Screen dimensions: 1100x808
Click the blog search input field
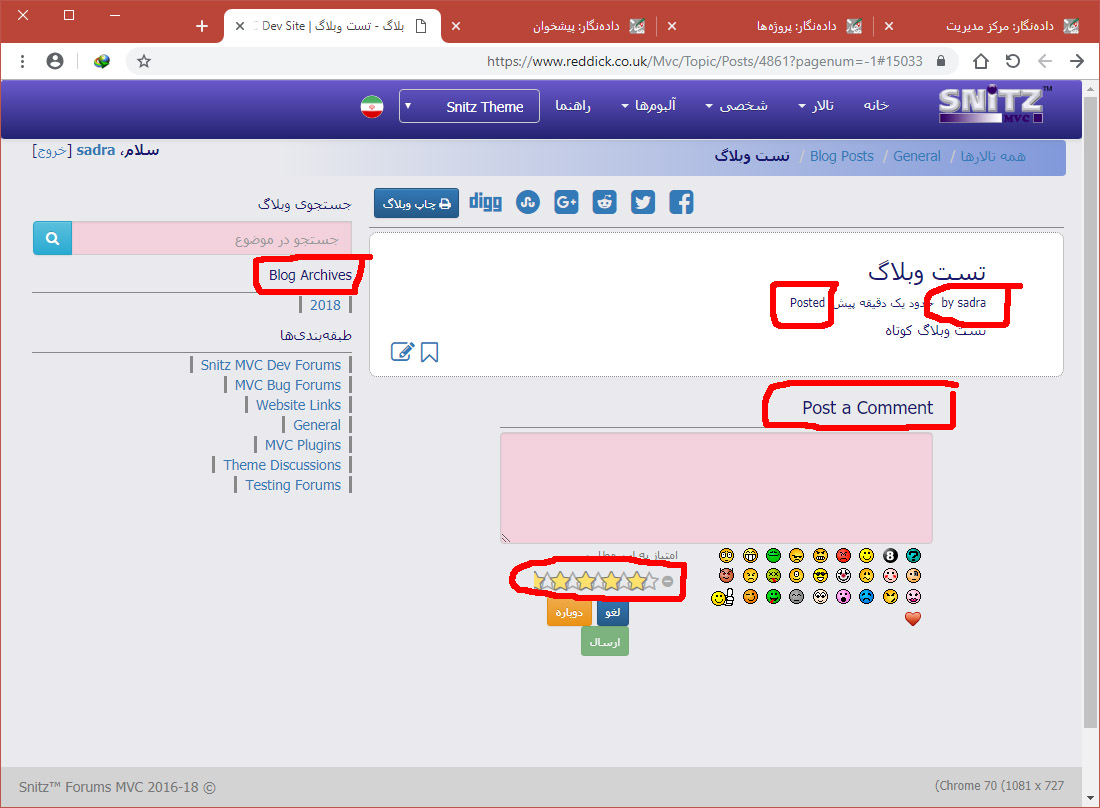[212, 240]
